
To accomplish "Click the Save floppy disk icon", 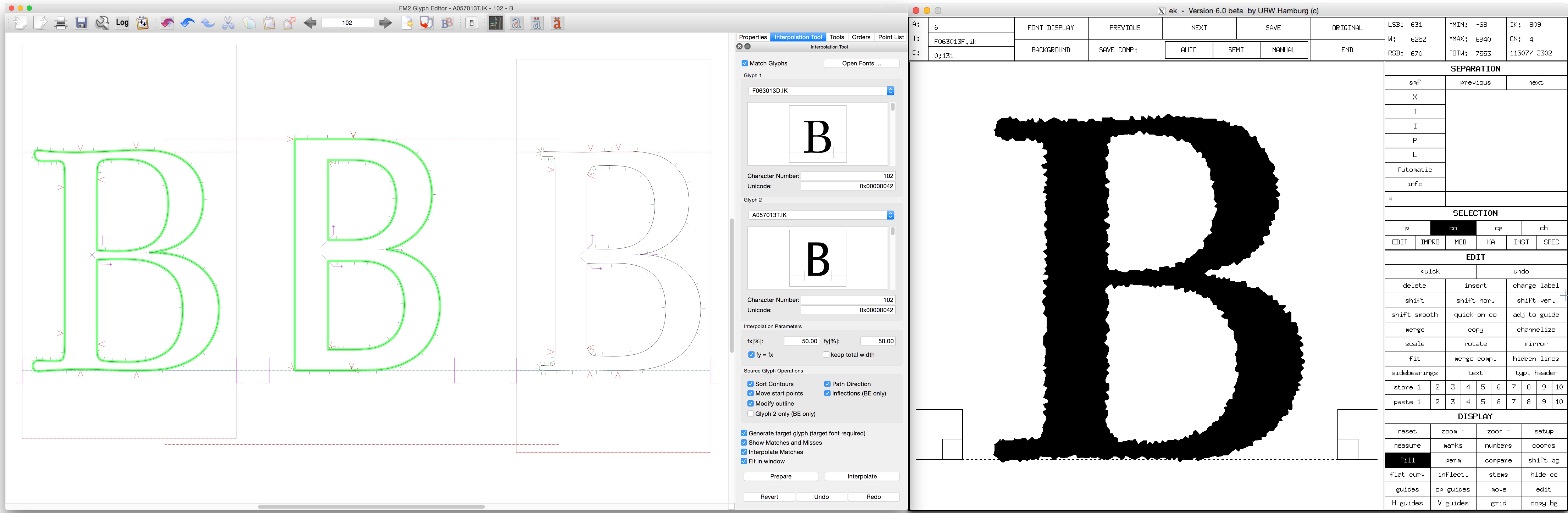I will [x=81, y=23].
